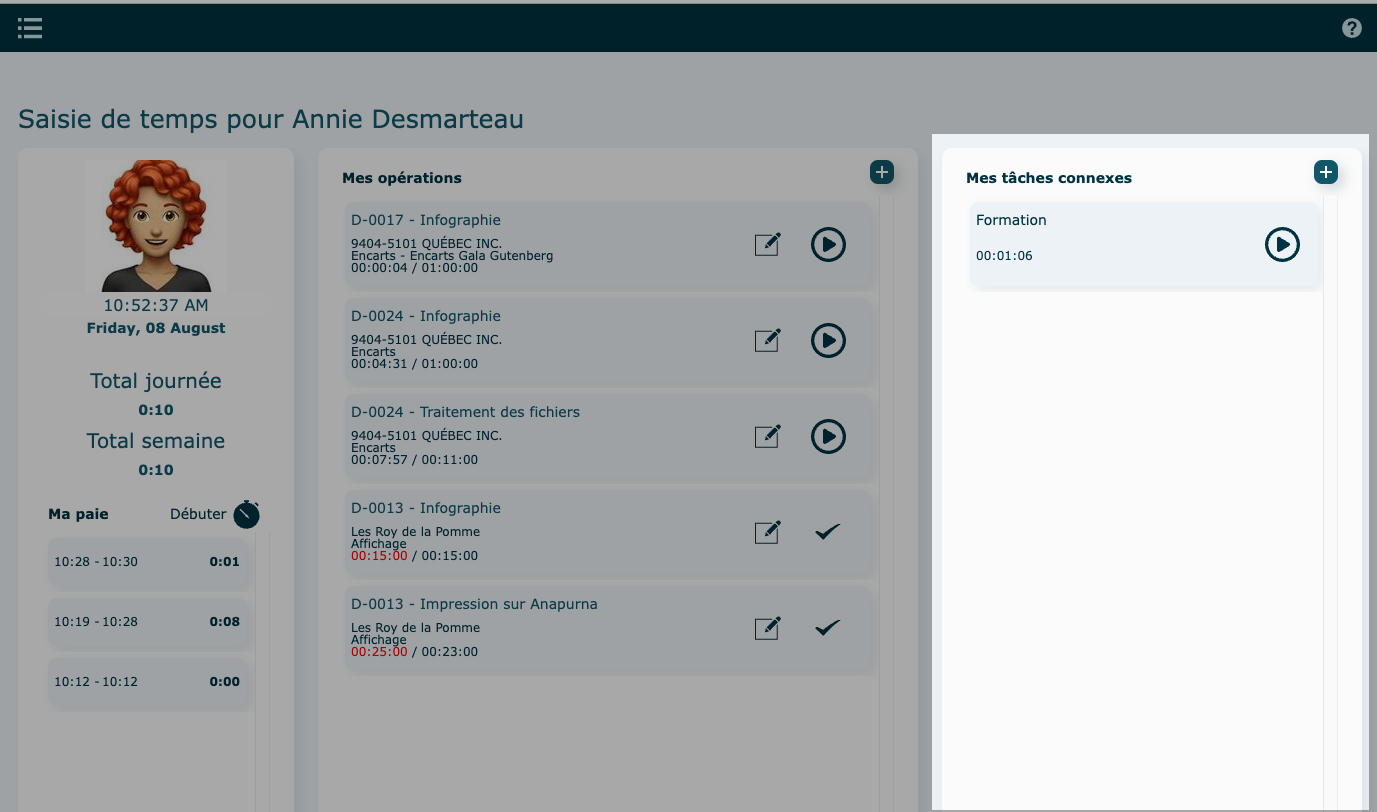Select the 10:28 - 10:30 pay entry
The height and width of the screenshot is (812, 1377).
[x=147, y=562]
